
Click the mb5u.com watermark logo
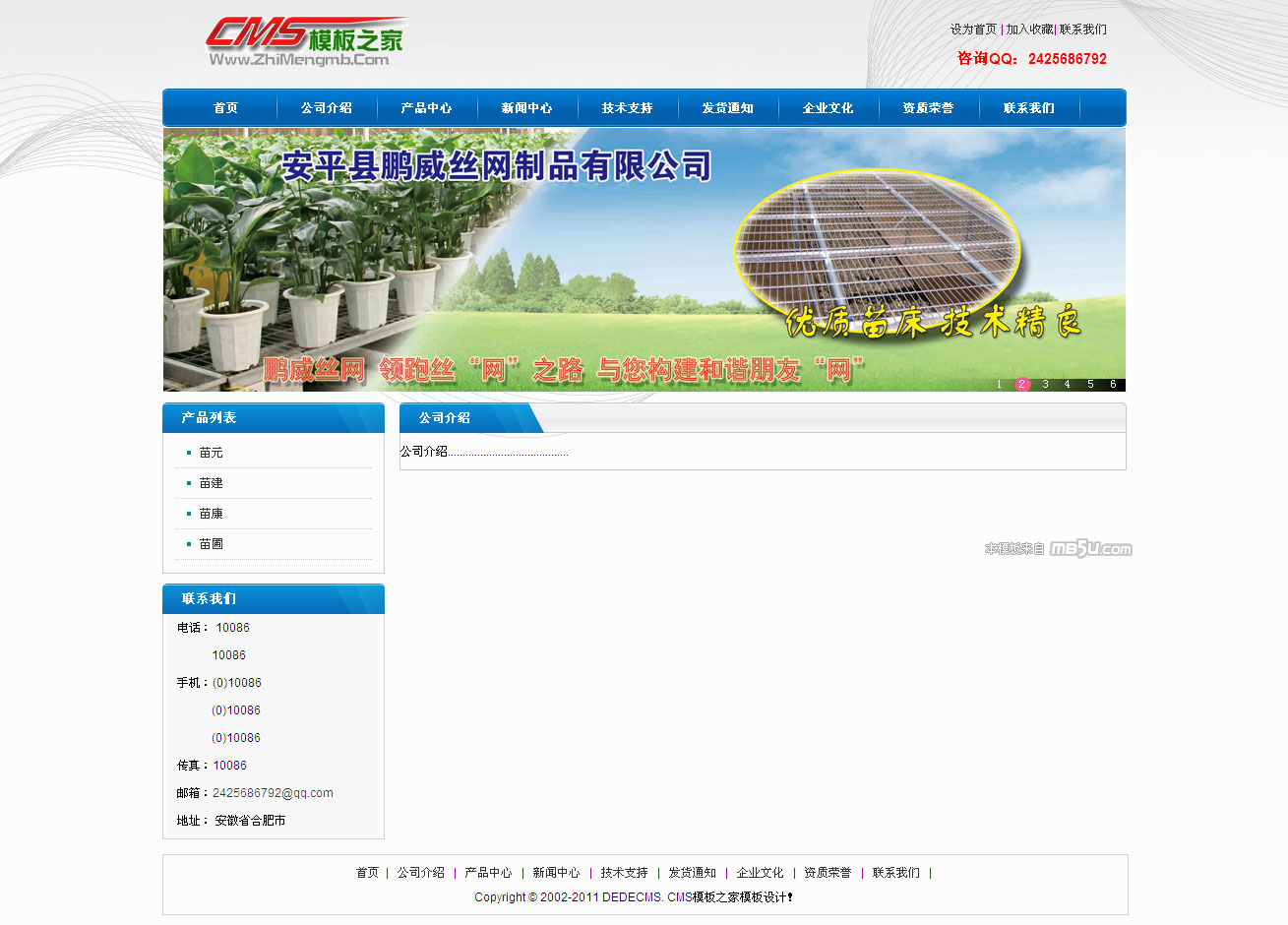coord(1090,549)
